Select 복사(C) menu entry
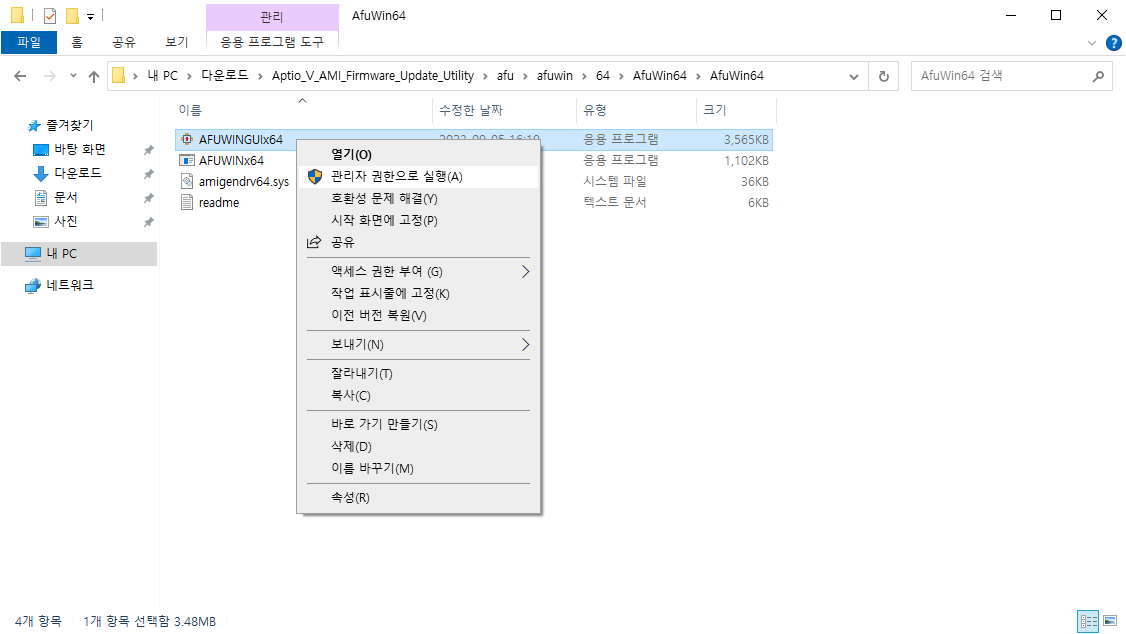The width and height of the screenshot is (1126, 634). pos(419,396)
